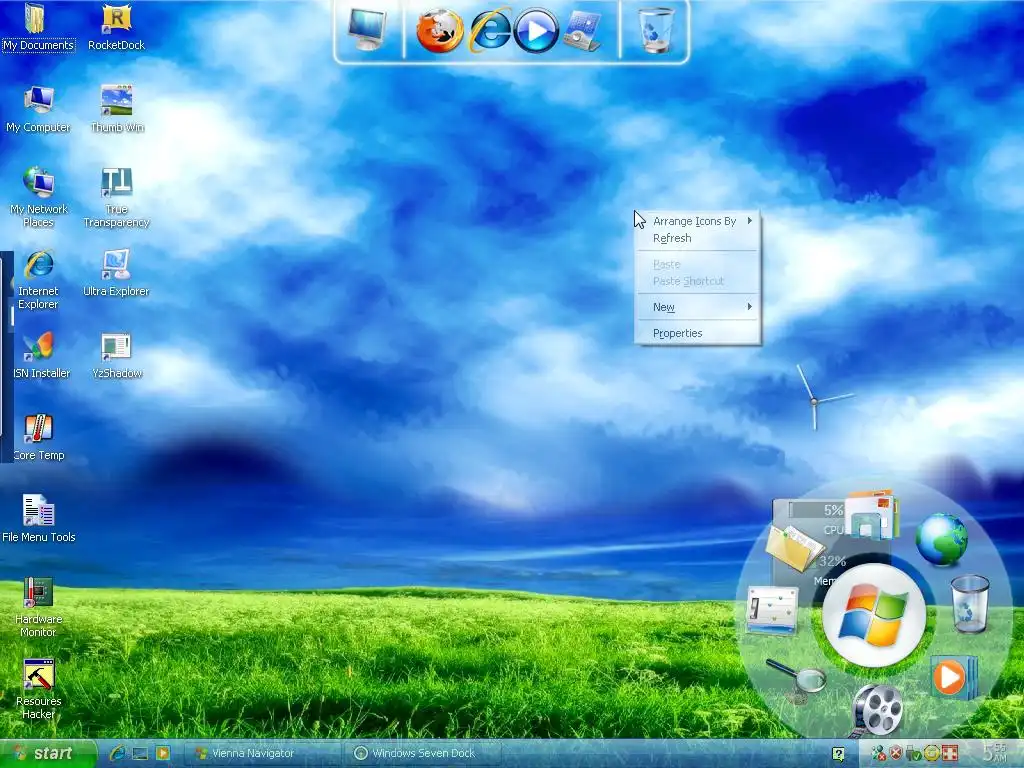Click the red shield tray icon
This screenshot has width=1024, height=768.
pyautogui.click(x=896, y=754)
